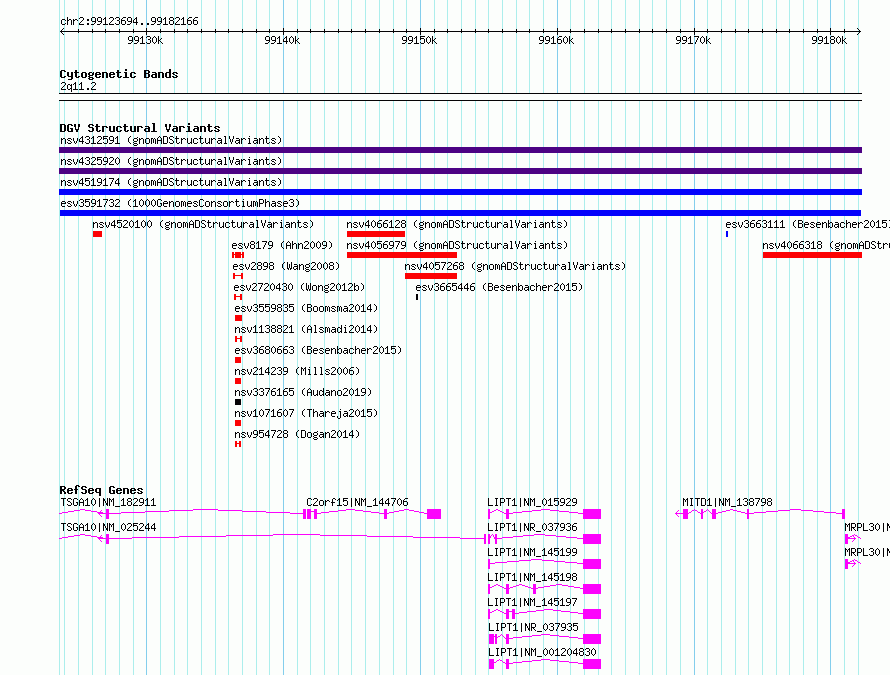Click the 99150k ruler tick label
Screen dimensions: 890x675
(419, 40)
